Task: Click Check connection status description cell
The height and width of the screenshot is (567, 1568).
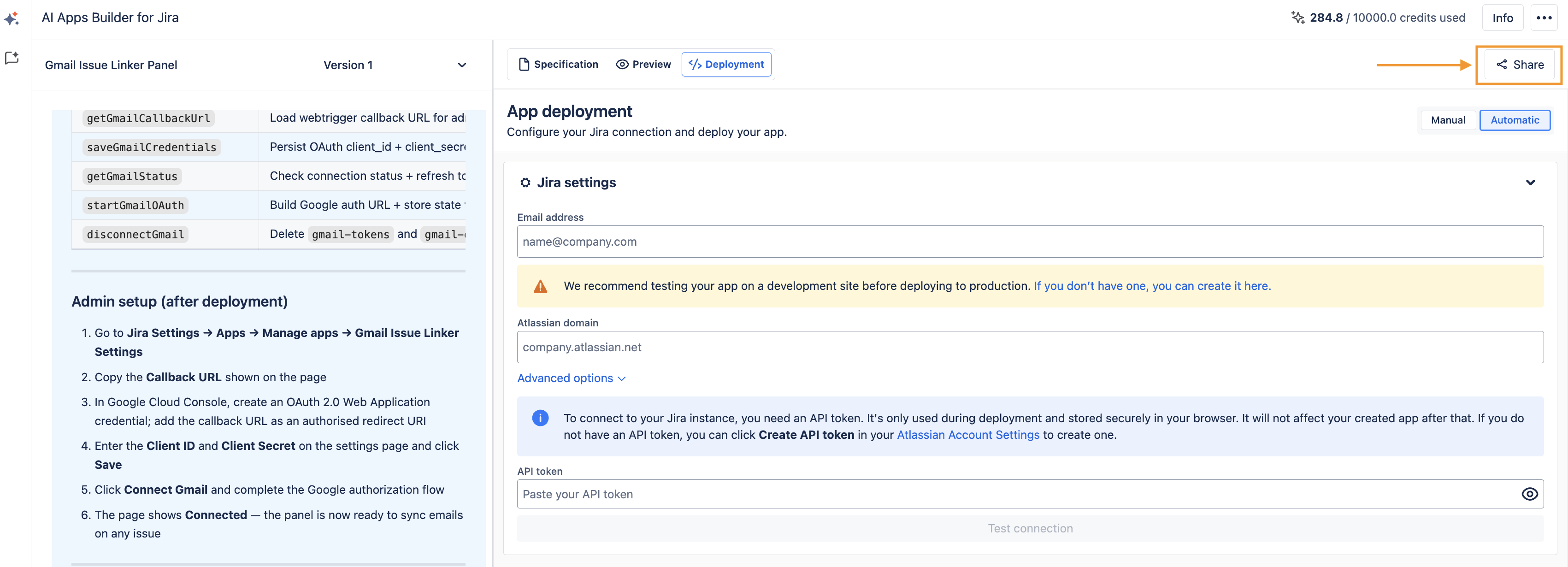Action: pos(368,176)
